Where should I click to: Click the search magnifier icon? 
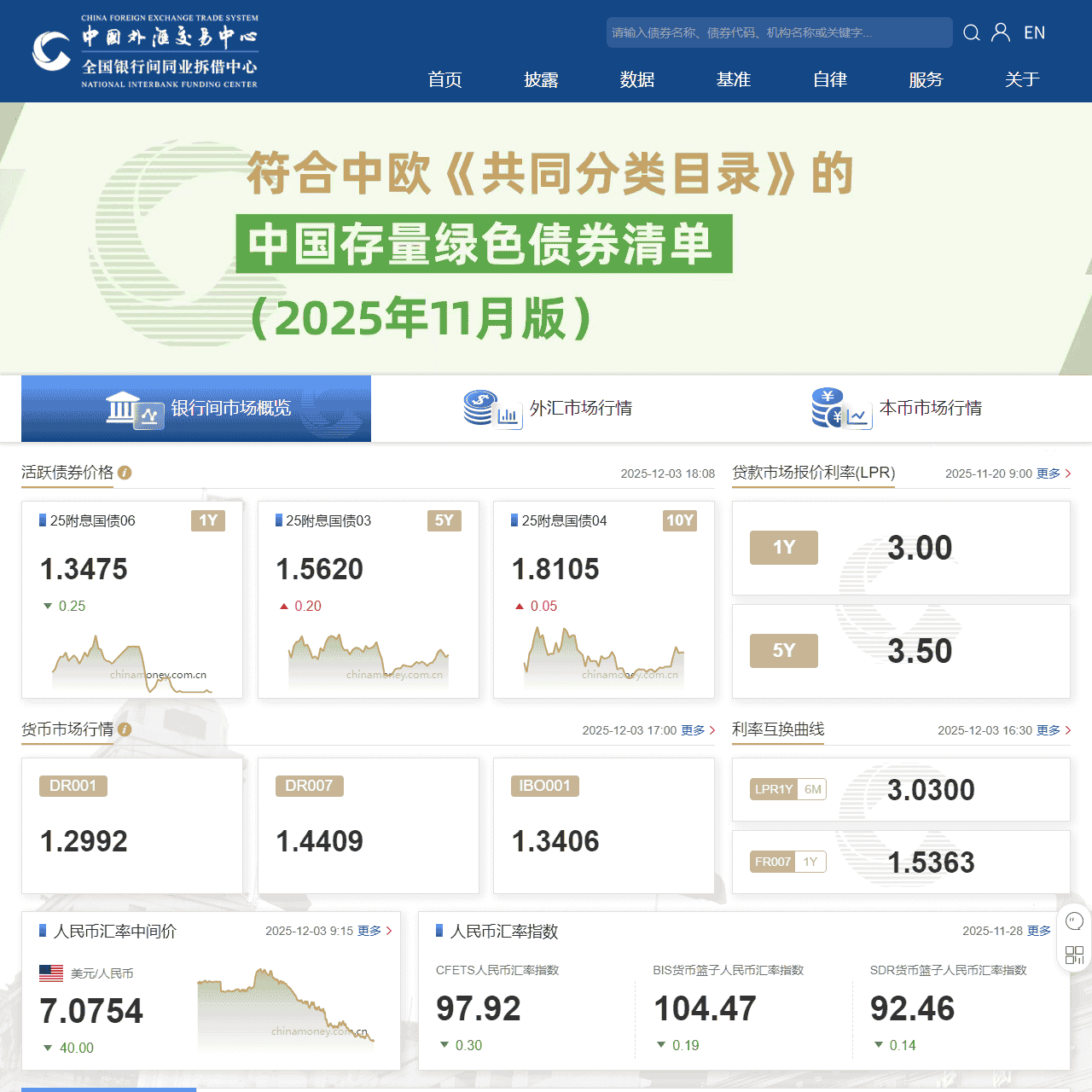pos(972,32)
